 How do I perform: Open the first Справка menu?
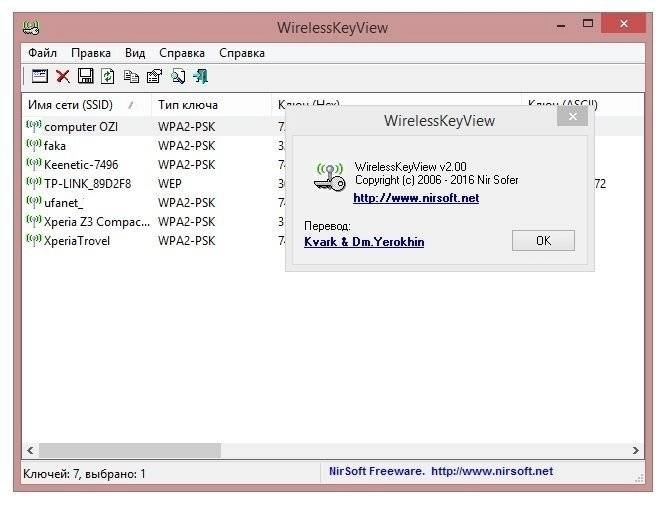tap(182, 53)
